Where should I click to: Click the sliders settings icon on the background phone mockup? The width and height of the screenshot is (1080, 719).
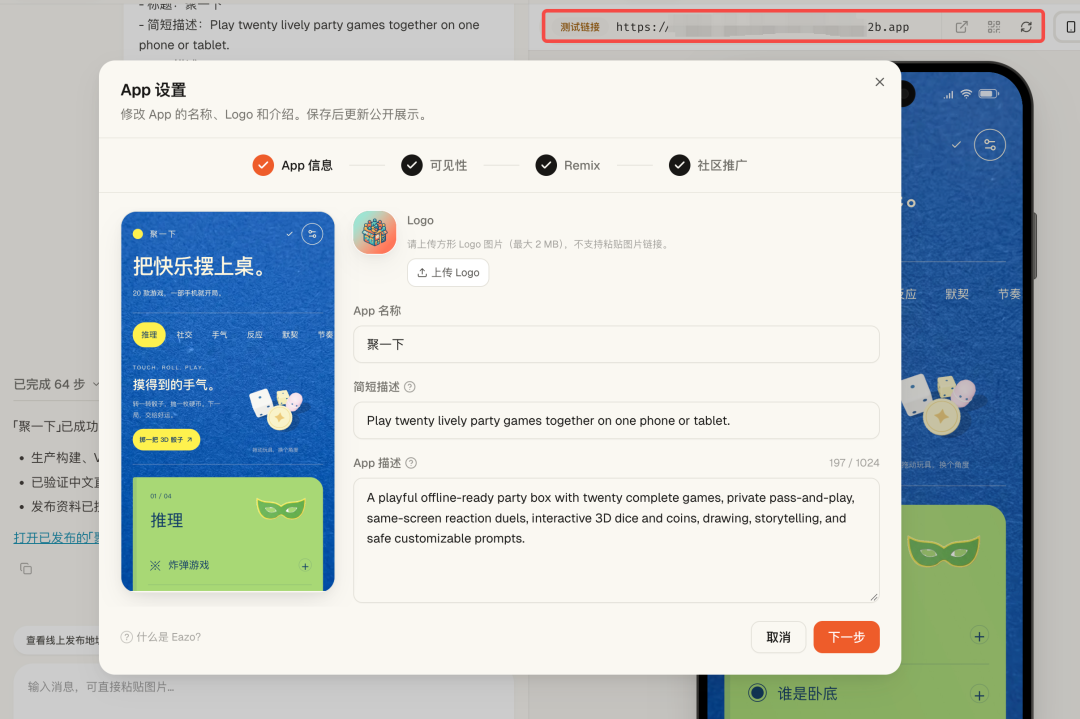(990, 145)
